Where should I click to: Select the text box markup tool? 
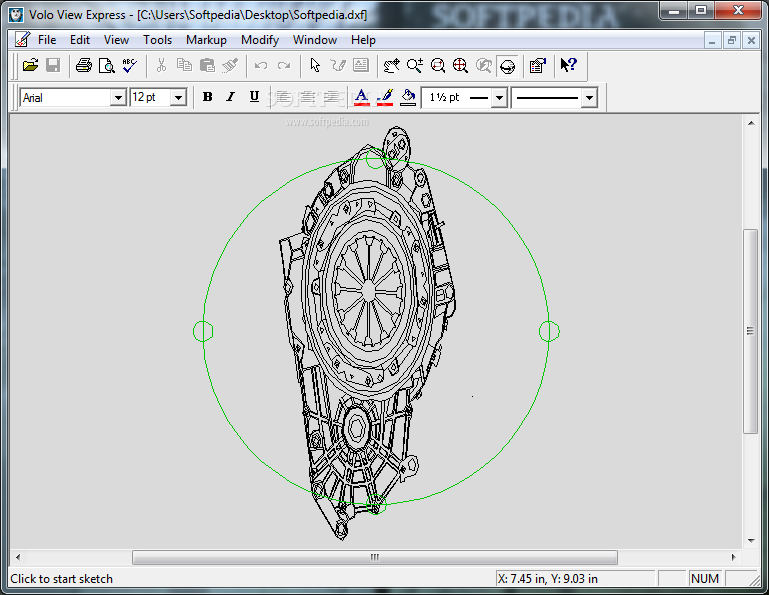[361, 65]
